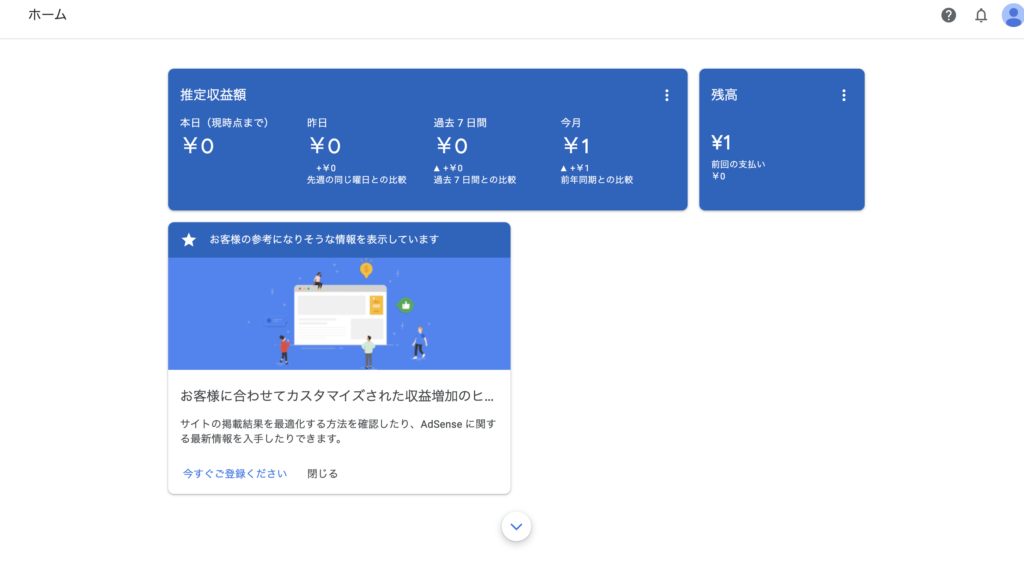Image resolution: width=1024 pixels, height=564 pixels.
Task: Click the 今すぐご登録ください link
Action: (x=234, y=474)
